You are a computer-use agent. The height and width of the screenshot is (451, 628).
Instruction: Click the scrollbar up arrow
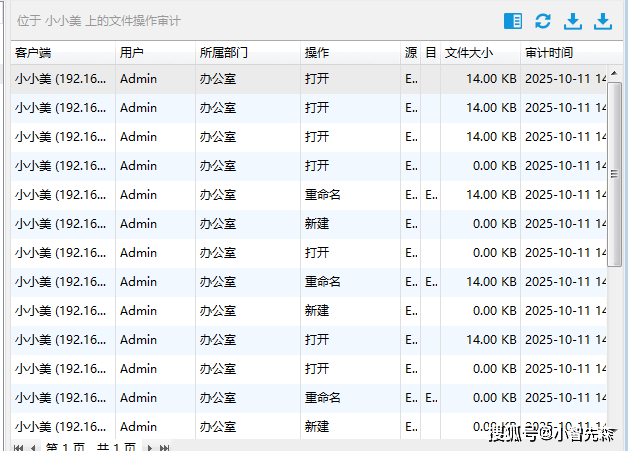[614, 73]
